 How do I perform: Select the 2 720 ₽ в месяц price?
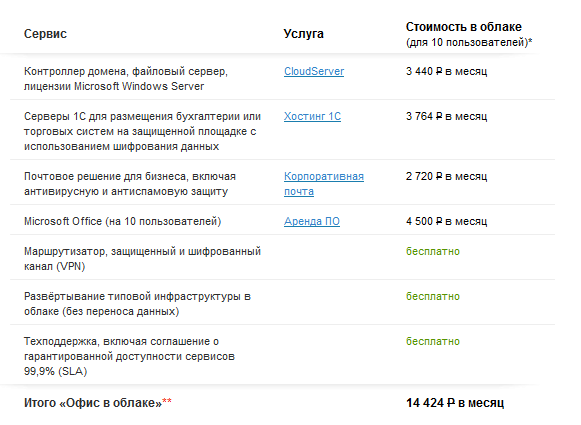[x=446, y=176]
